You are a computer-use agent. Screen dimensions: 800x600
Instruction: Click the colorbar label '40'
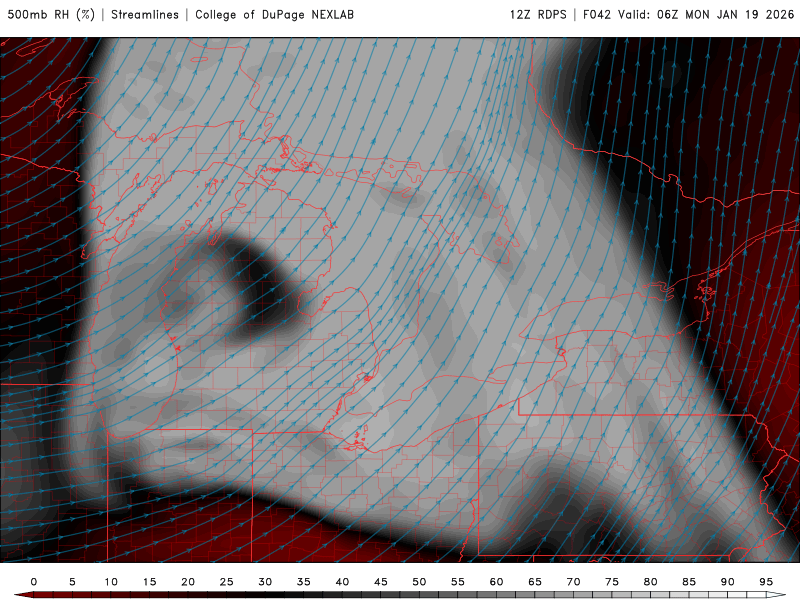pyautogui.click(x=342, y=582)
